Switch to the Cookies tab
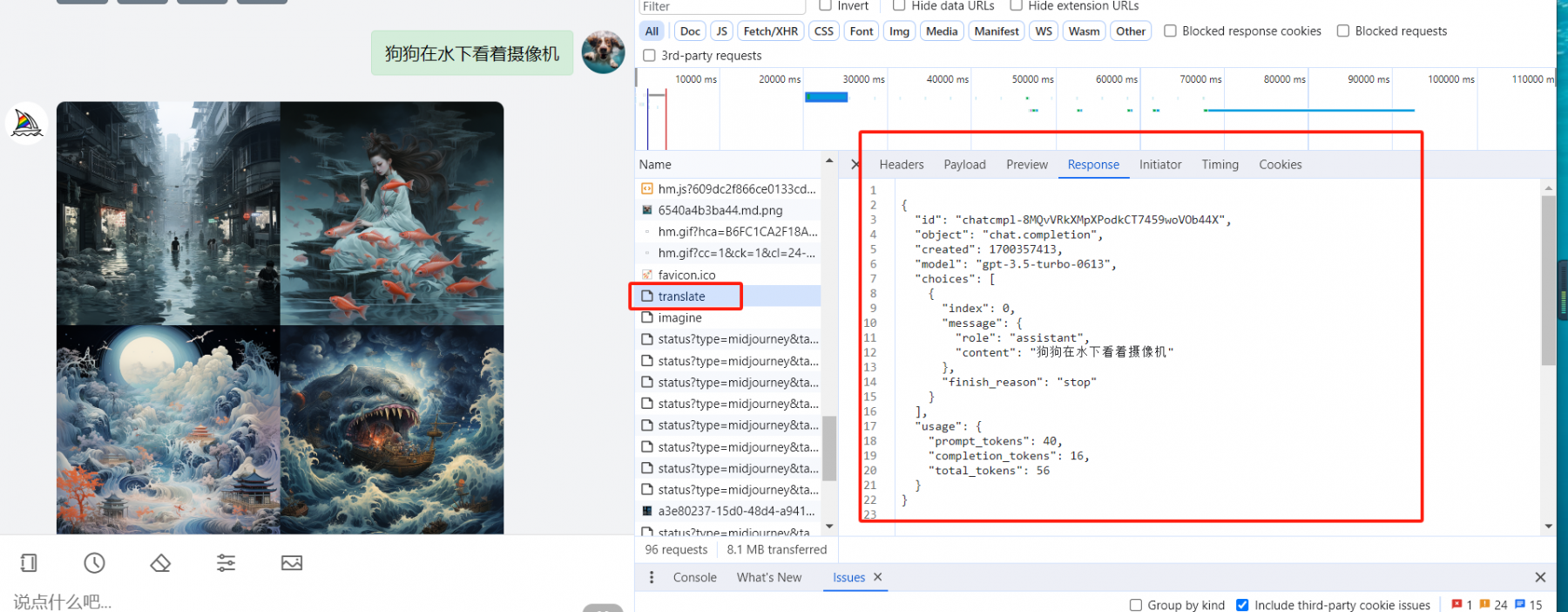1568x612 pixels. 1280,165
